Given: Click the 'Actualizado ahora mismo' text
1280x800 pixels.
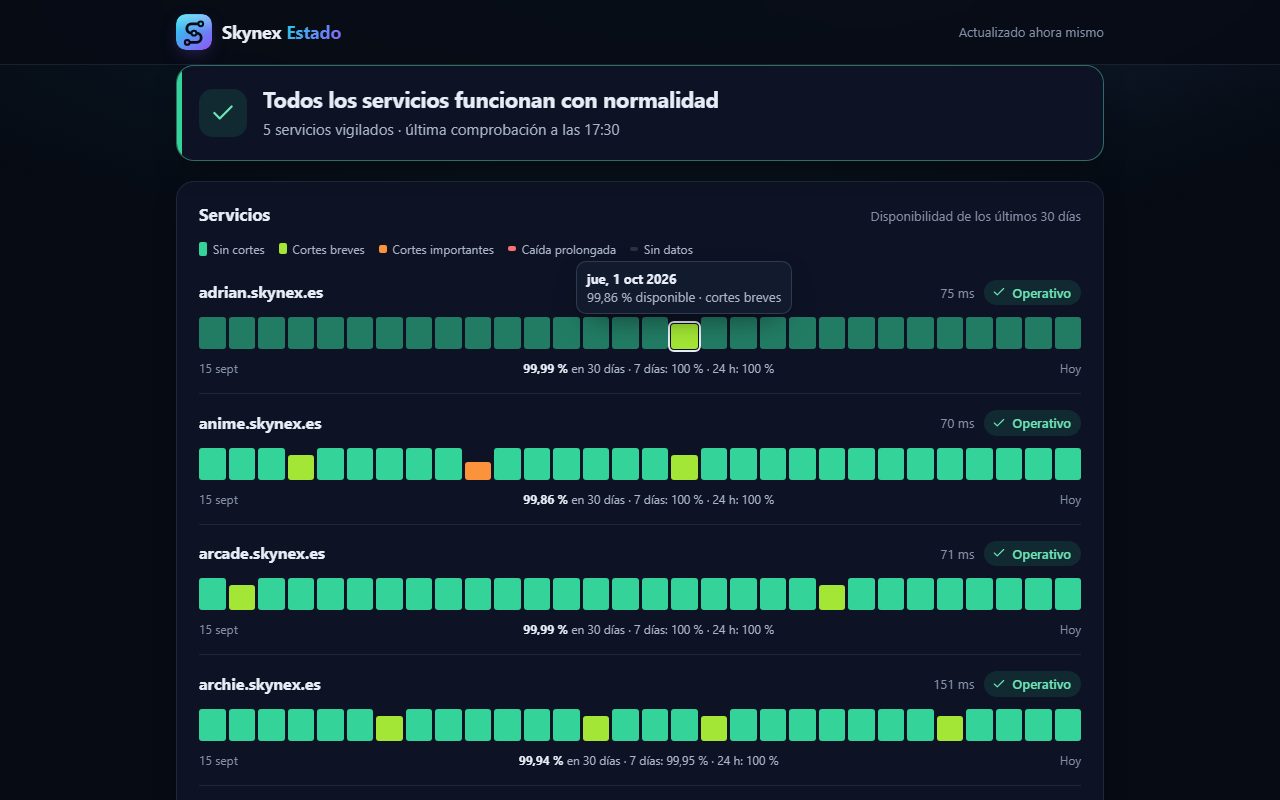Looking at the screenshot, I should [x=1031, y=32].
